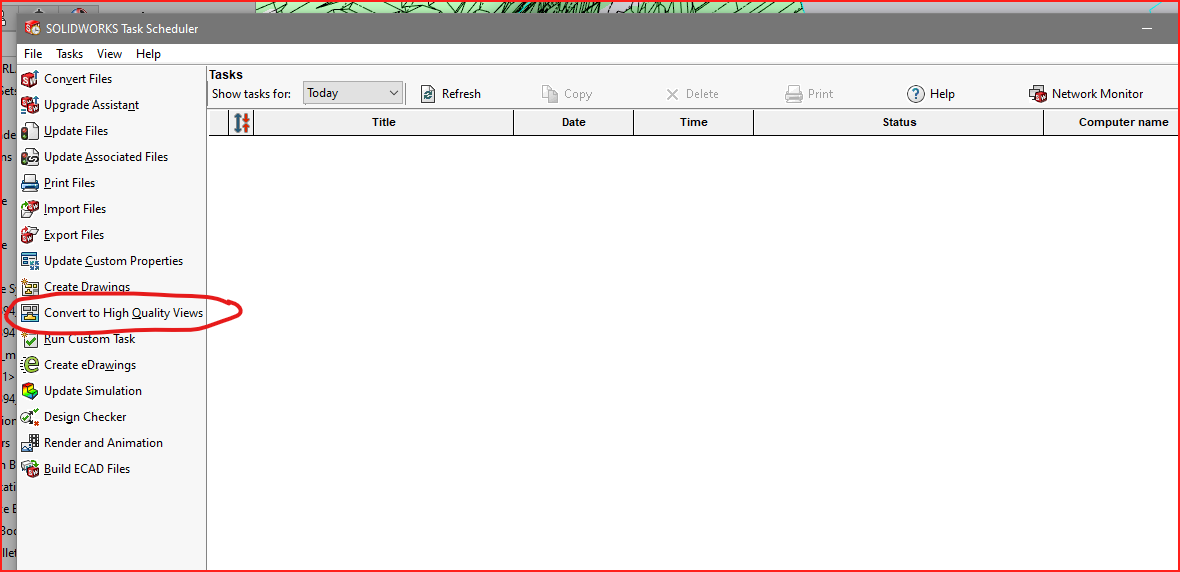Click the Run Custom Task checkmark icon
1180x572 pixels.
[x=29, y=339]
